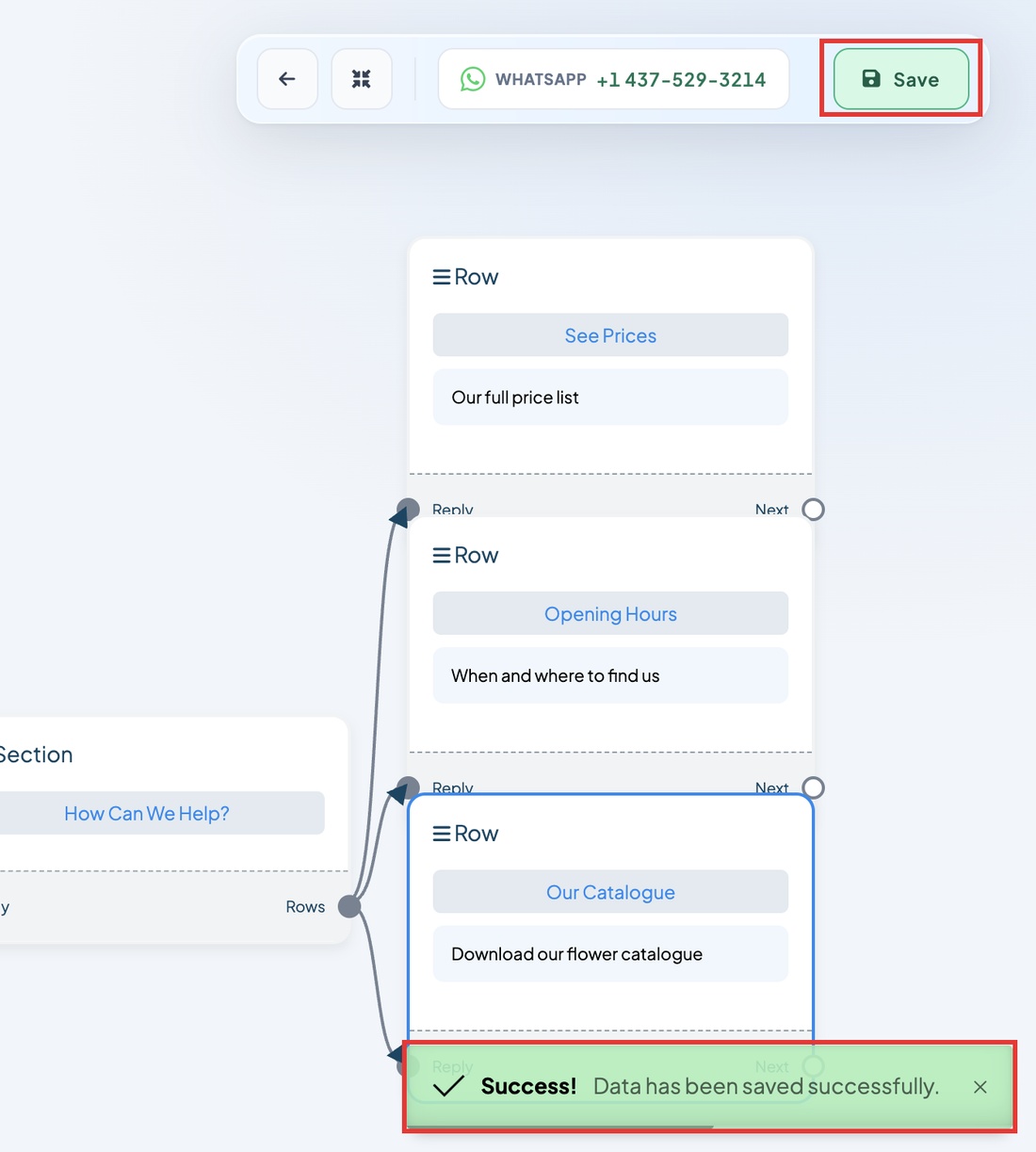
Task: Save the flow with the Save button
Action: [x=901, y=79]
